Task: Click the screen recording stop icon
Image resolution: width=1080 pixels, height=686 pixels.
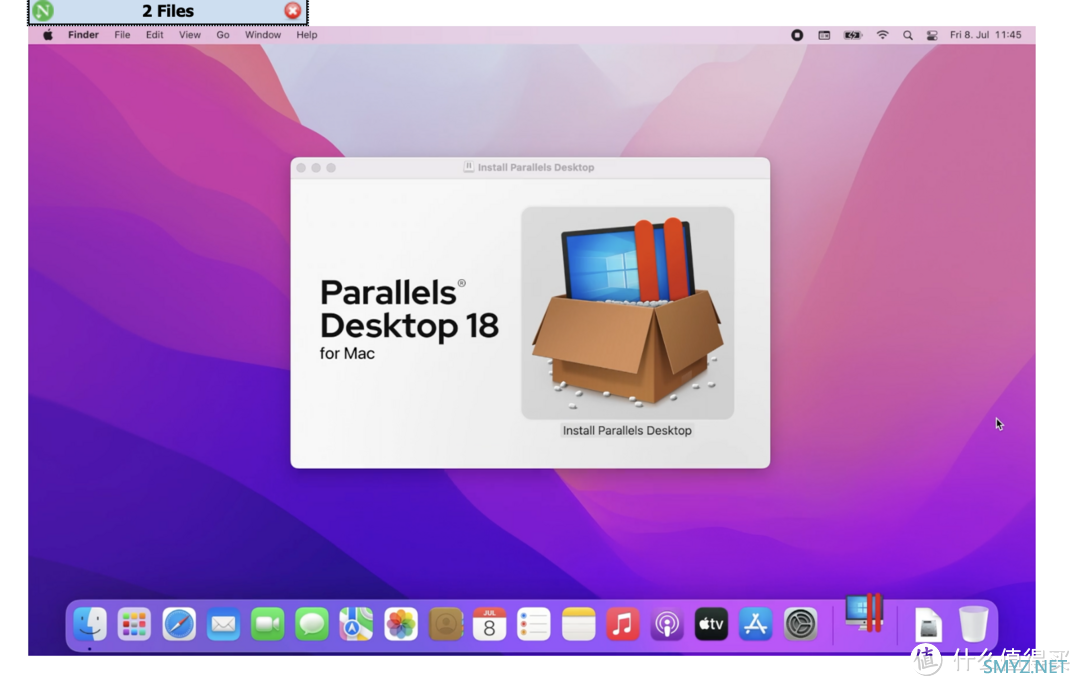Action: pyautogui.click(x=797, y=35)
